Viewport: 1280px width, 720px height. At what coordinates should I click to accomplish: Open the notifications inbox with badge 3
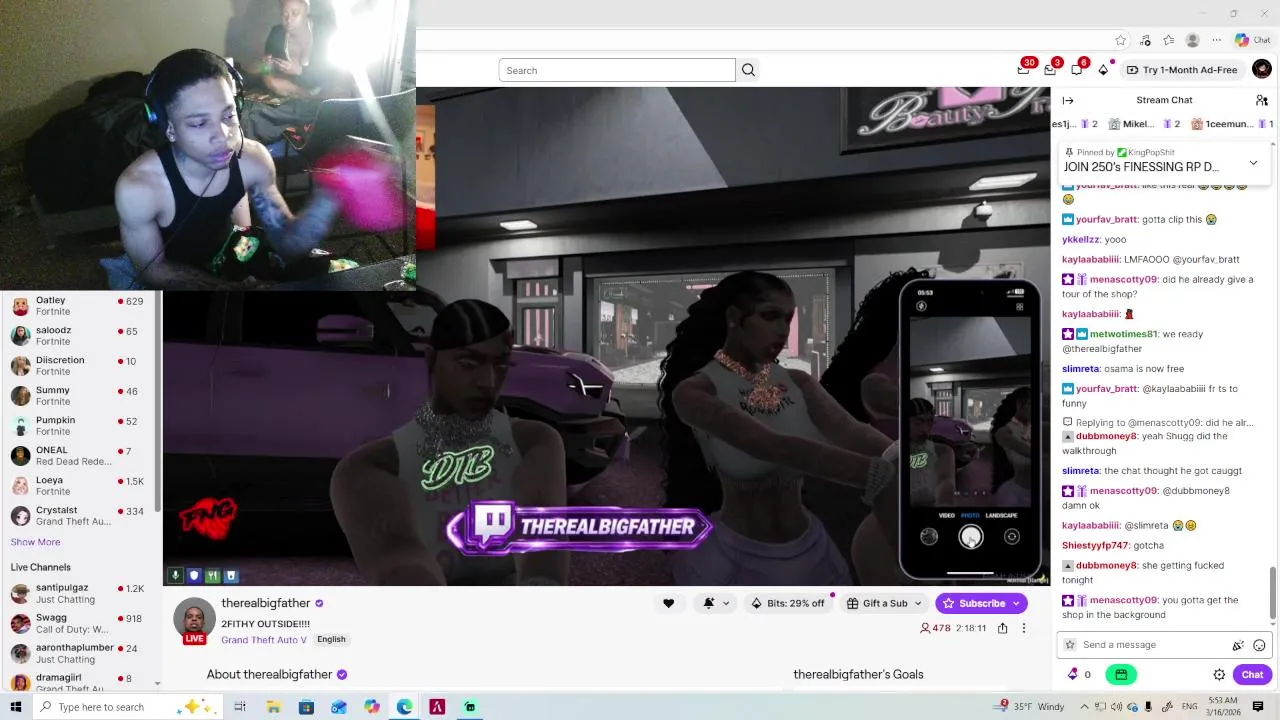pos(1050,70)
